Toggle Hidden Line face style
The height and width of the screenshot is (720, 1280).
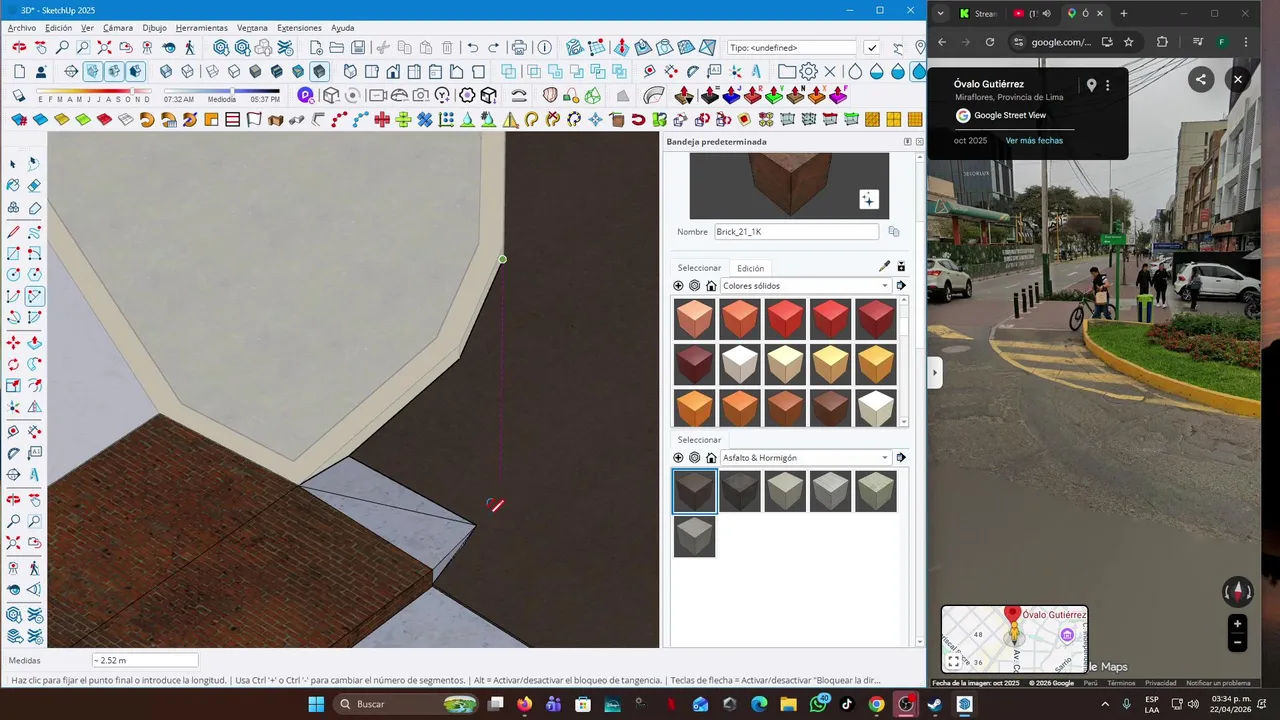(x=233, y=71)
